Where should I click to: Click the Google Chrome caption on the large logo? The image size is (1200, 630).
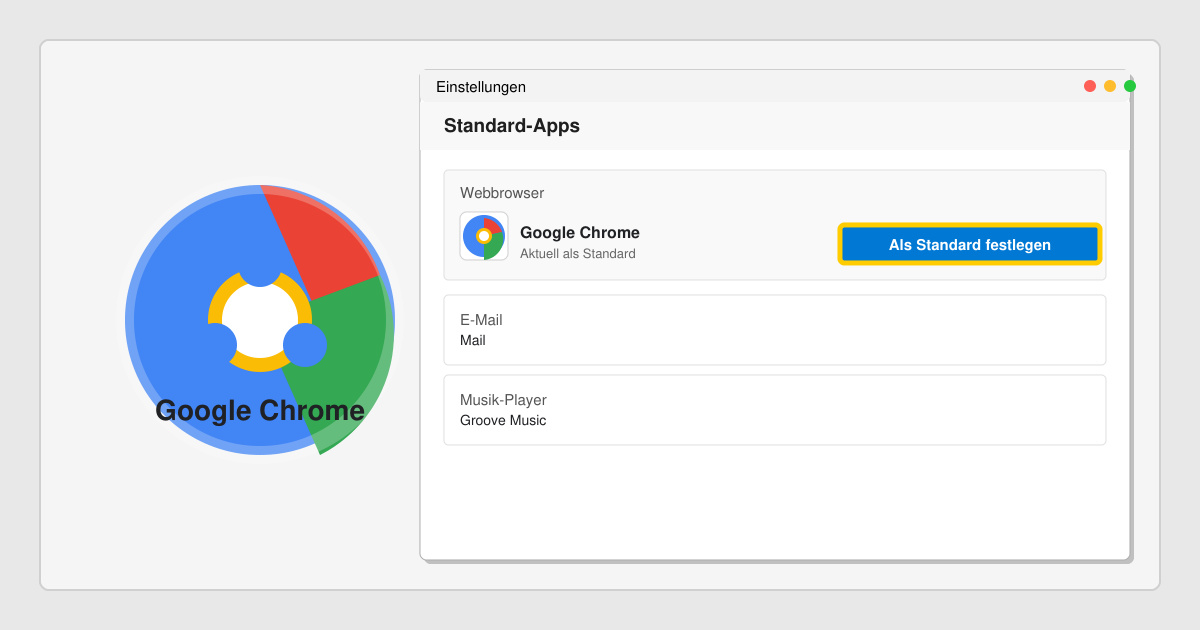[260, 411]
